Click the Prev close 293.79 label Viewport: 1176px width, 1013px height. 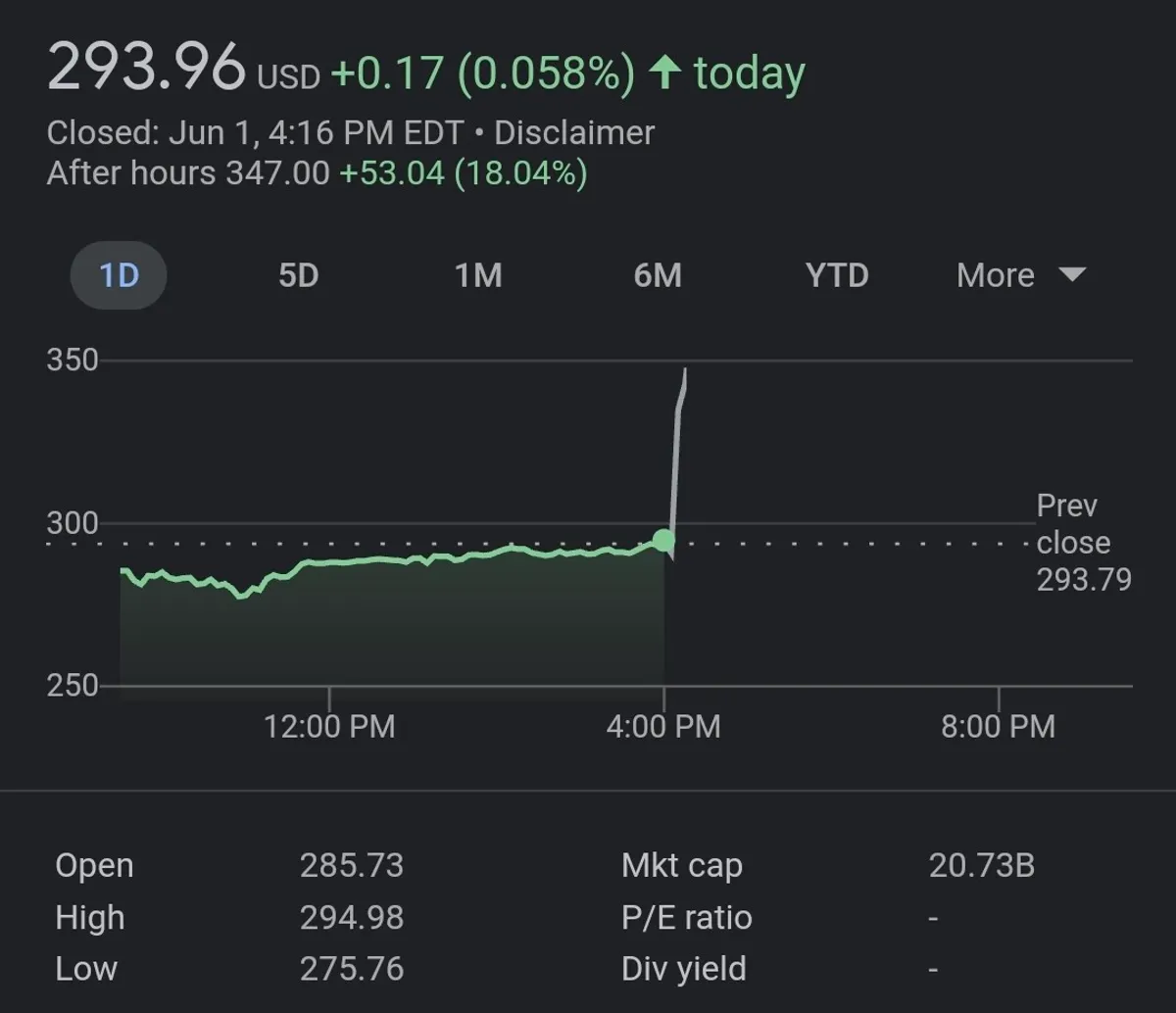[1083, 543]
